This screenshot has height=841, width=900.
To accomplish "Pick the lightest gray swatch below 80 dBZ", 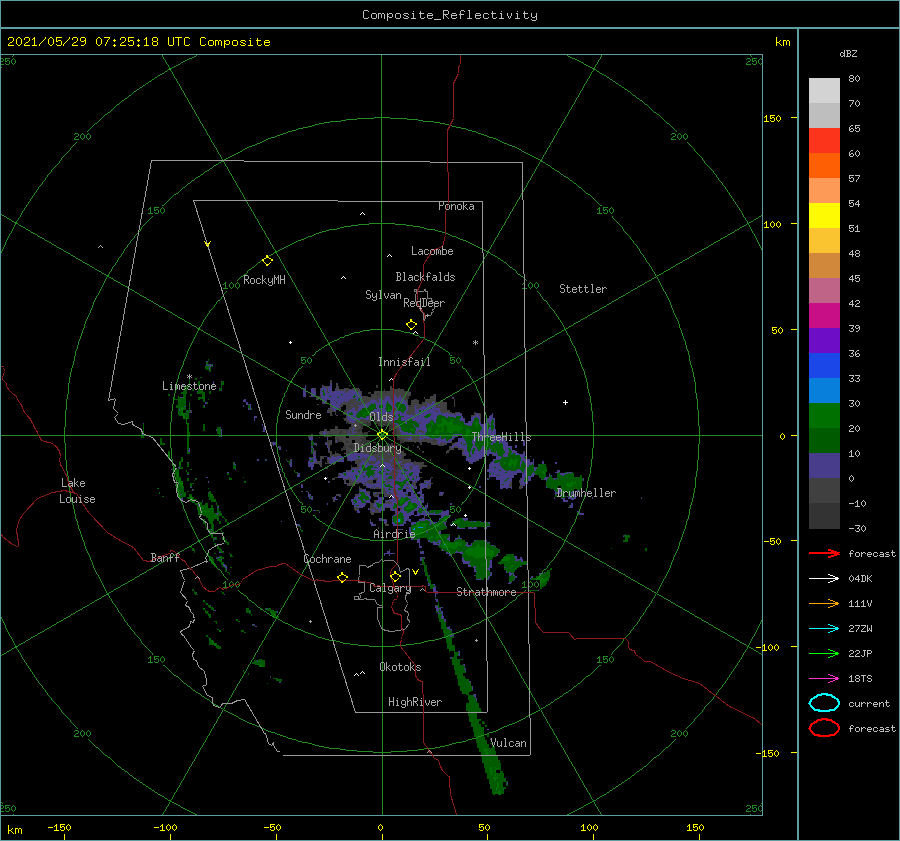I will click(x=824, y=90).
